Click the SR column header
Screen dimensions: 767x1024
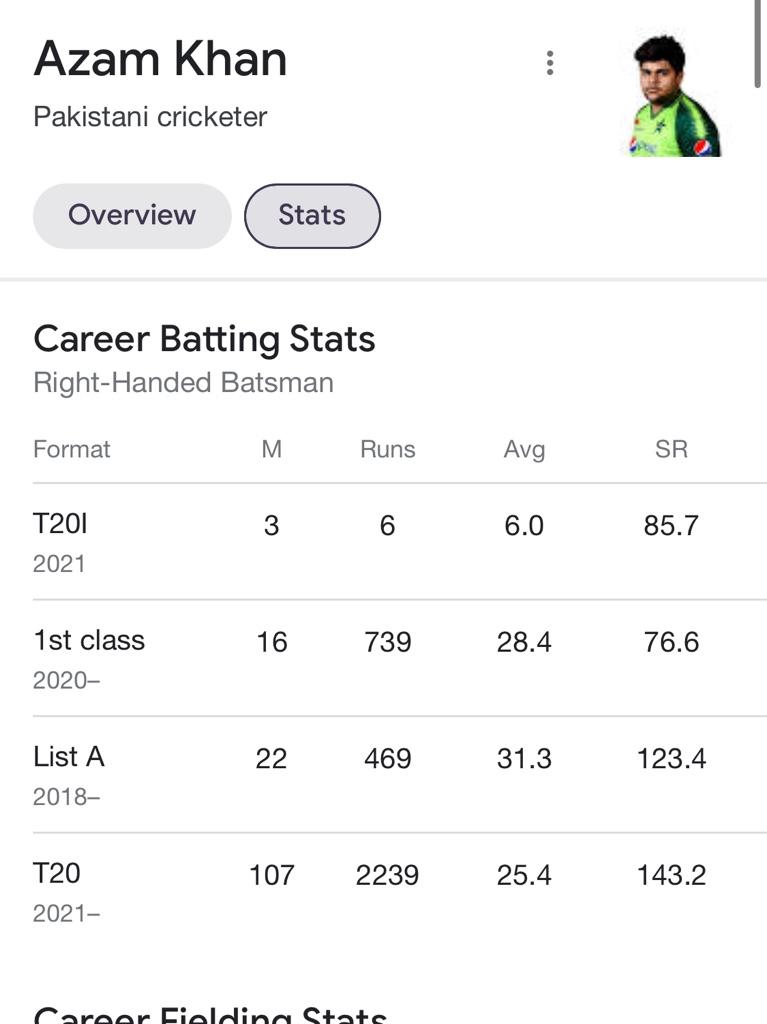[x=671, y=449]
